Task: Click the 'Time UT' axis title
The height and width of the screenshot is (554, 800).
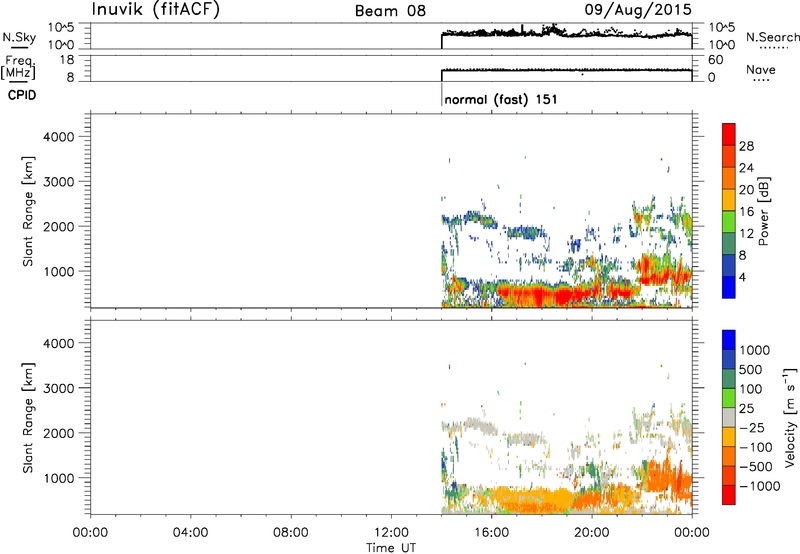Action: point(391,548)
